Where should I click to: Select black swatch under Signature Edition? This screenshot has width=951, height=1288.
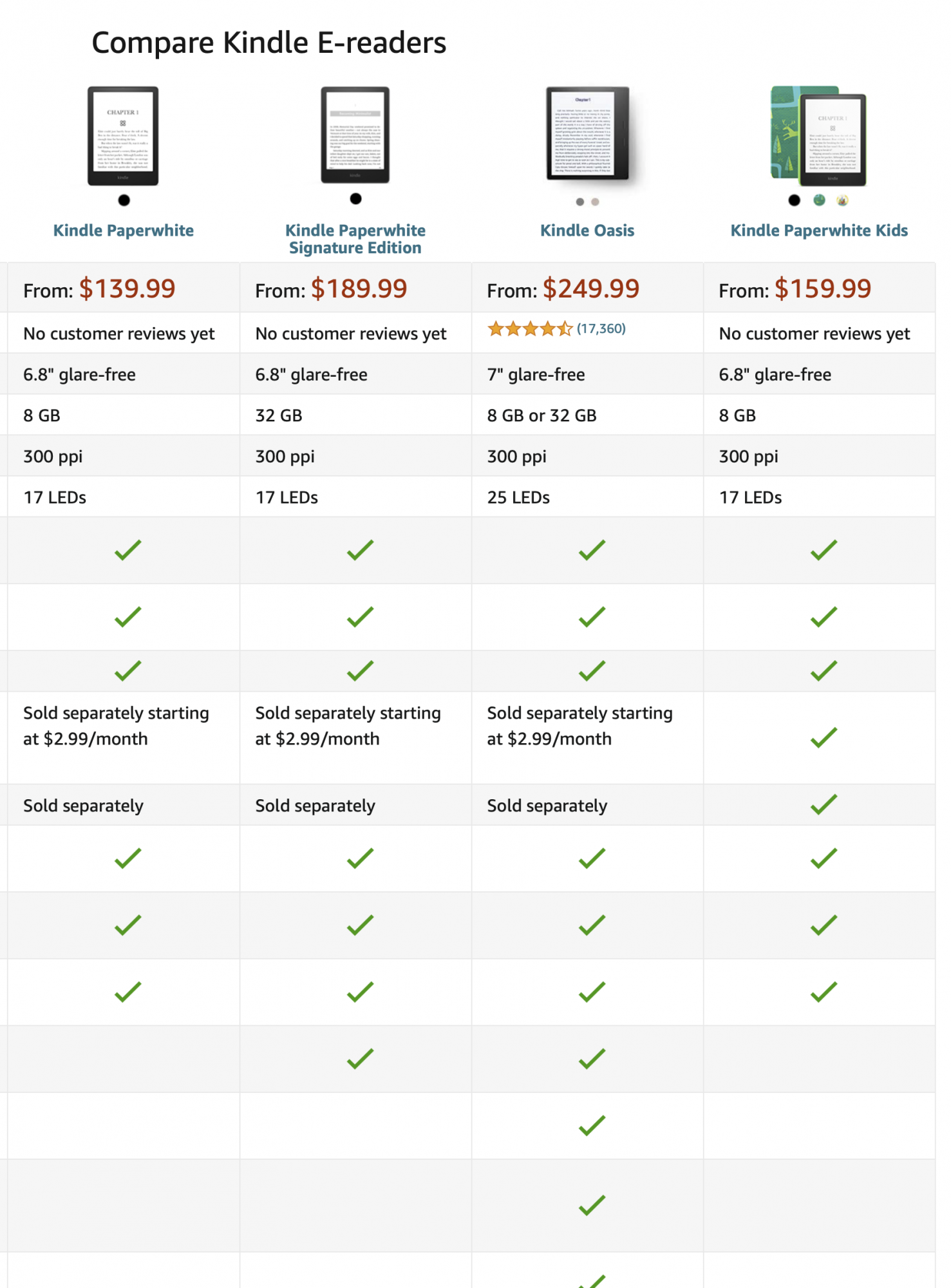pyautogui.click(x=355, y=198)
